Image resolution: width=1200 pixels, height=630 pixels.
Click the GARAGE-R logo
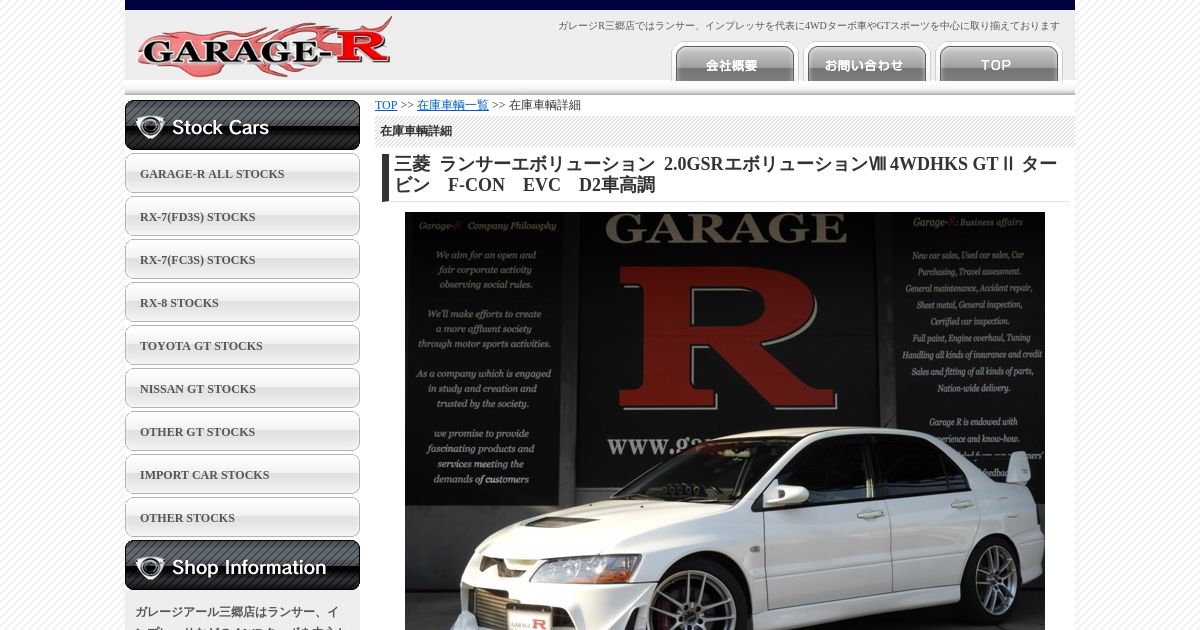click(x=265, y=46)
